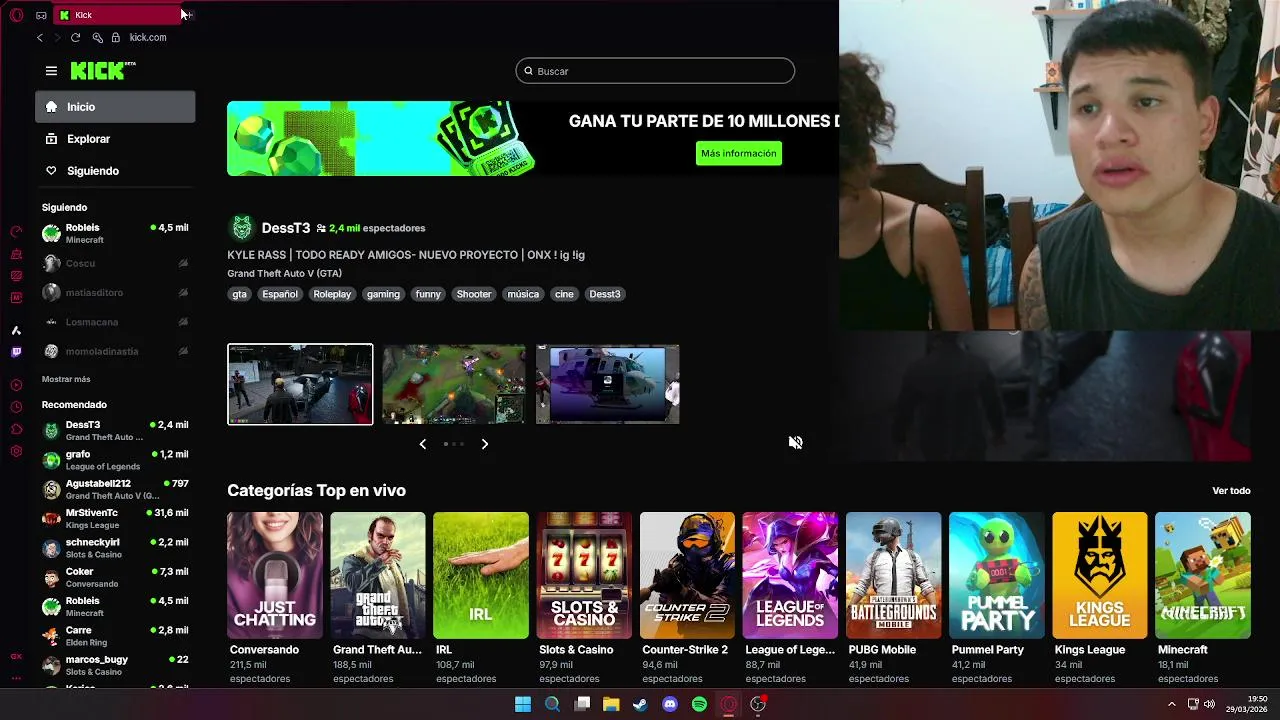Open the Windows Start menu
Viewport: 1280px width, 720px height.
pyautogui.click(x=523, y=704)
